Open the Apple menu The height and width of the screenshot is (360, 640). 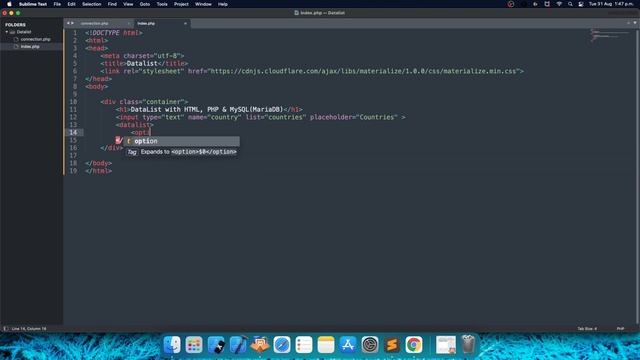9,4
